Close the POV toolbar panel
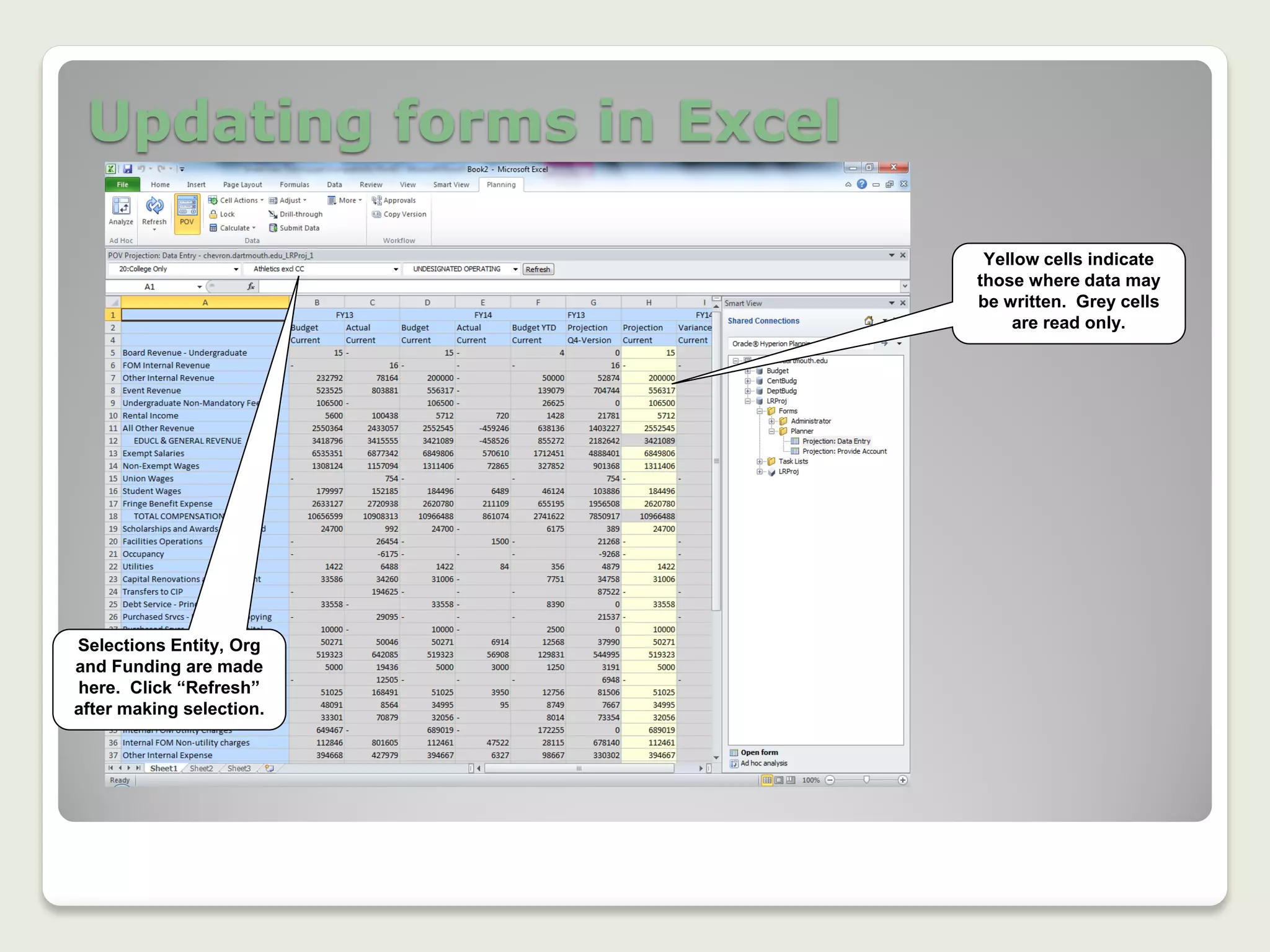Image resolution: width=1270 pixels, height=952 pixels. (x=903, y=255)
